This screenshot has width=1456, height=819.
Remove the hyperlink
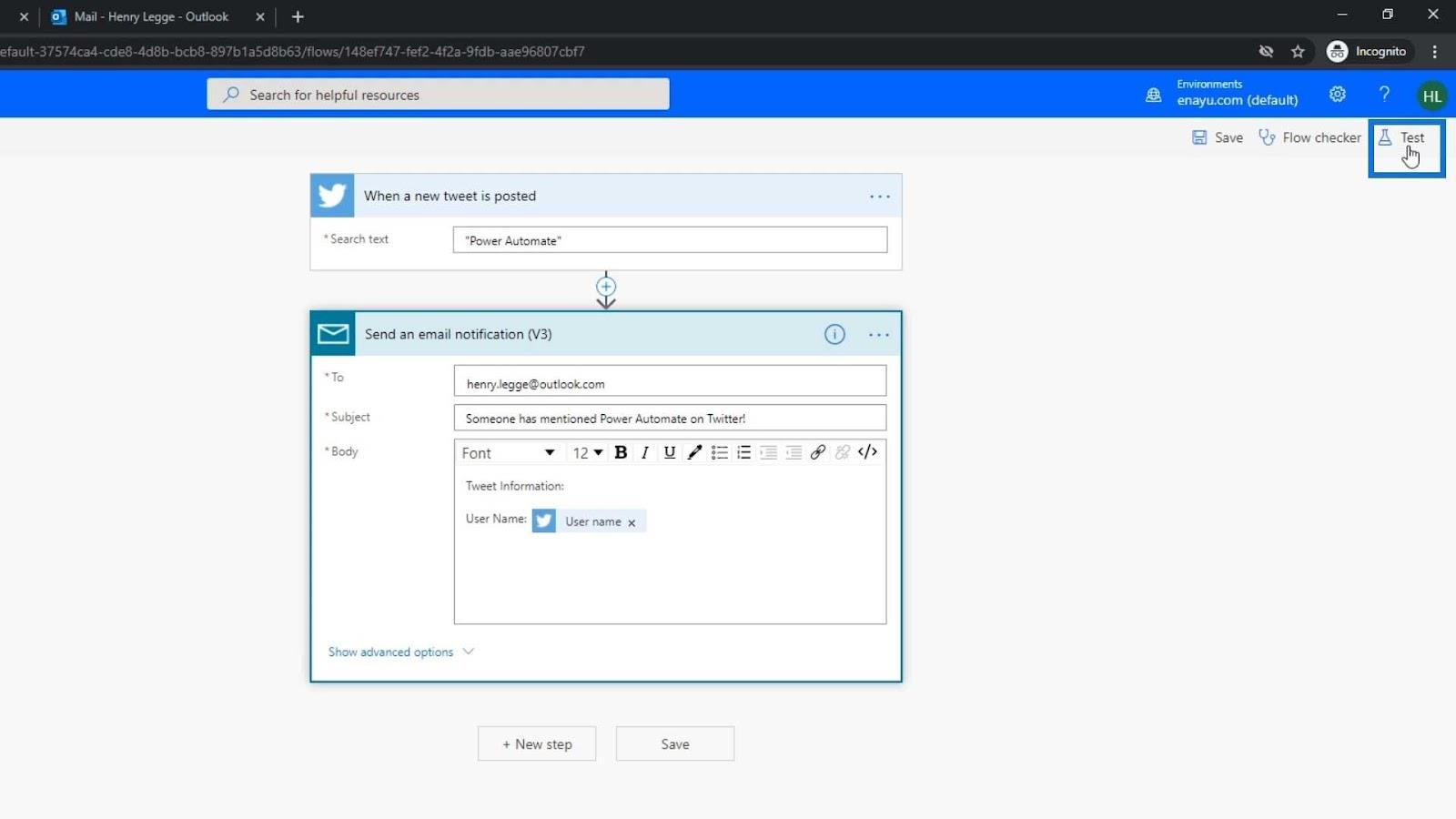(843, 452)
